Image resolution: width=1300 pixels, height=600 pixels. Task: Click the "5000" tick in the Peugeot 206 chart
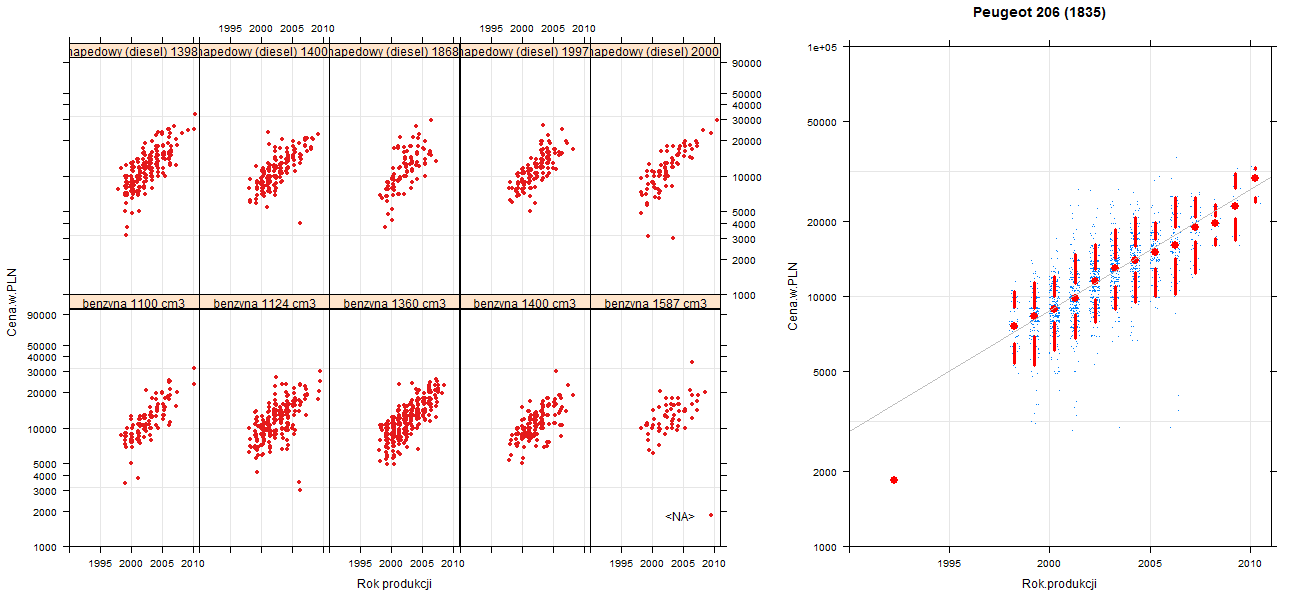[x=827, y=372]
